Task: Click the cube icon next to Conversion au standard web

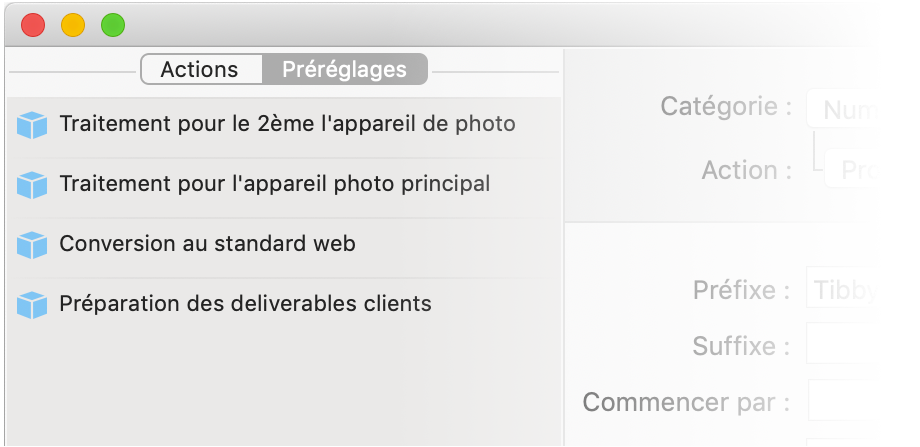Action: (33, 244)
